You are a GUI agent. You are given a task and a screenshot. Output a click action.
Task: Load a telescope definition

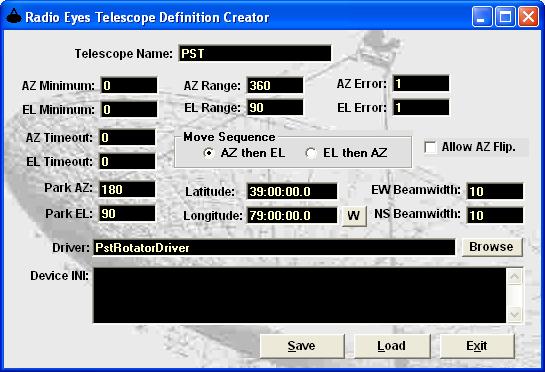[x=392, y=346]
